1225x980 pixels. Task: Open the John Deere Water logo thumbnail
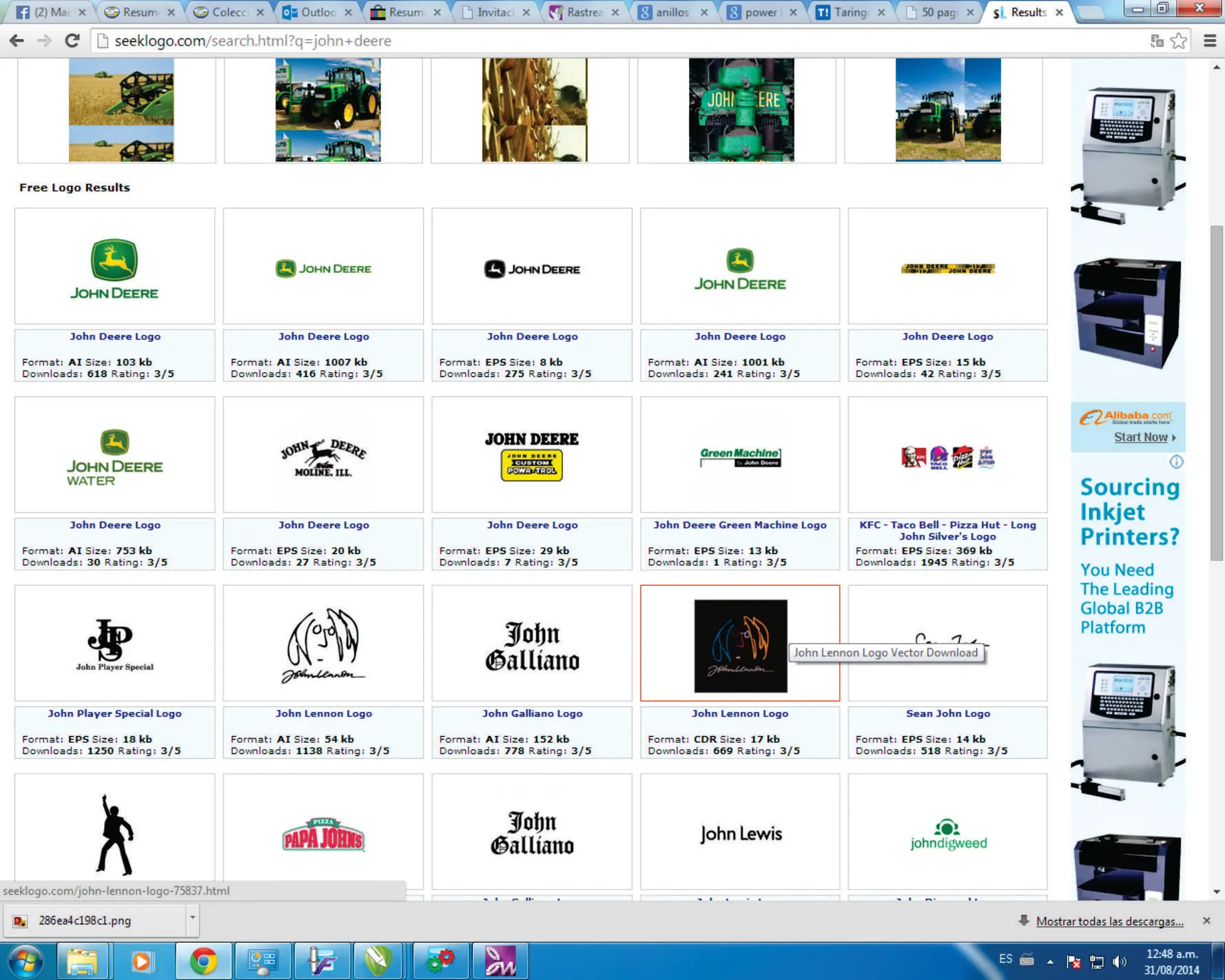pos(114,455)
